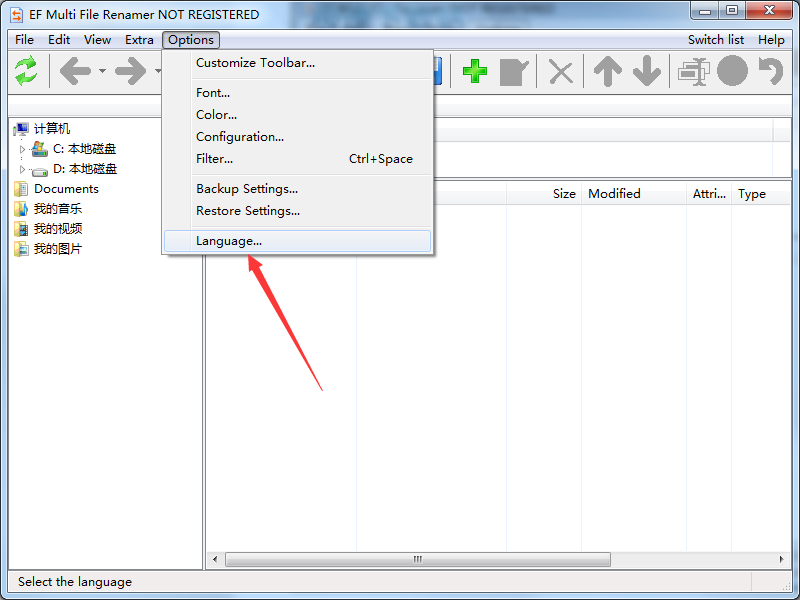This screenshot has width=800, height=600.
Task: Click the X delete toolbar icon
Action: coord(562,71)
